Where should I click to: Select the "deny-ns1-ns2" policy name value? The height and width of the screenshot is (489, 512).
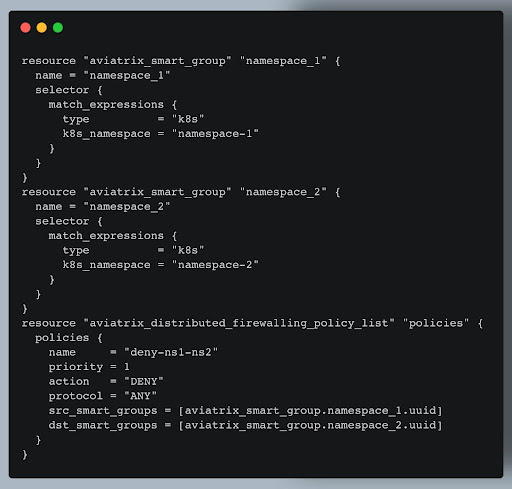pyautogui.click(x=171, y=352)
